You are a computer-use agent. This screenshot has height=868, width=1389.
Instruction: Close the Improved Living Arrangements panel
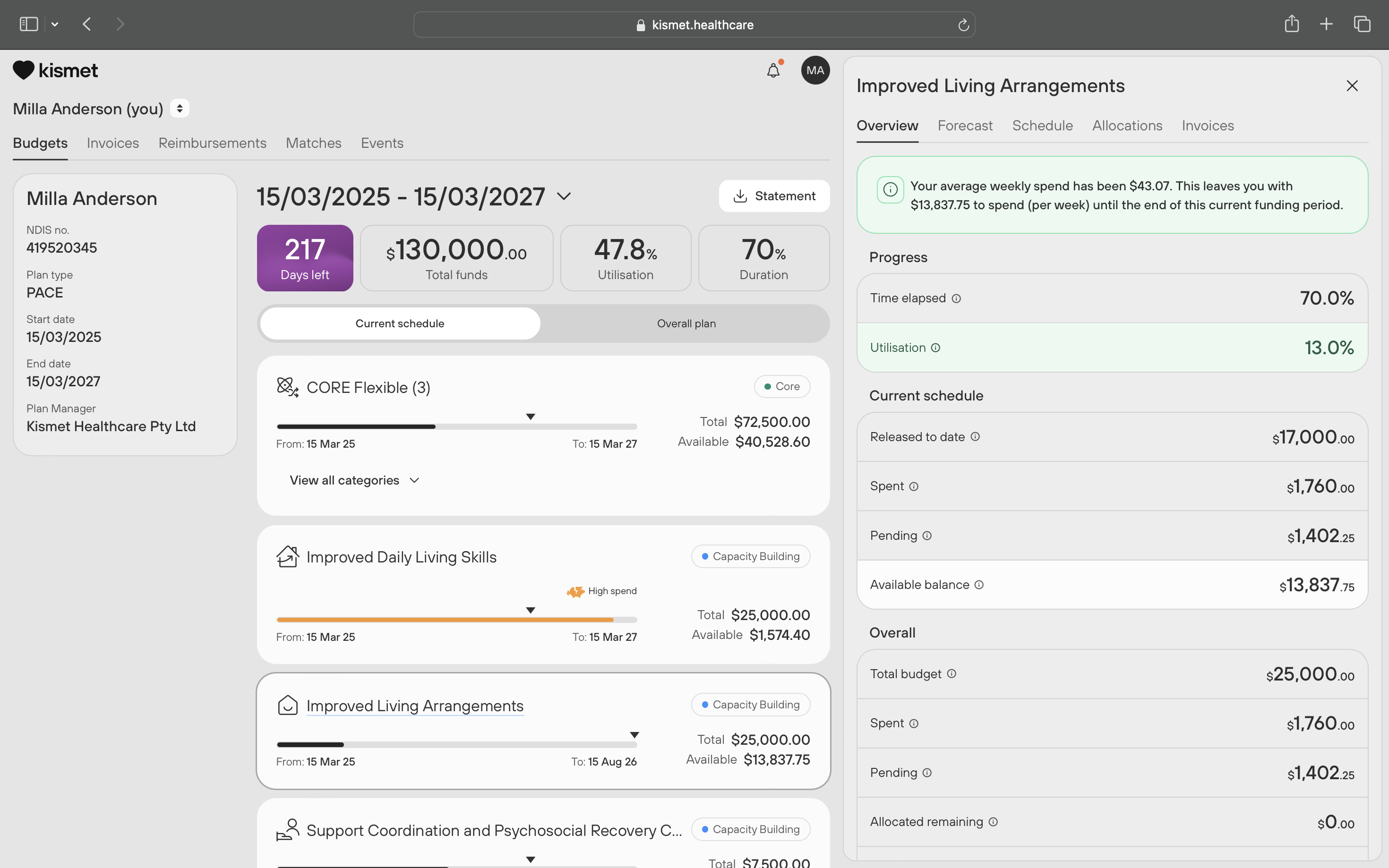pos(1352,85)
